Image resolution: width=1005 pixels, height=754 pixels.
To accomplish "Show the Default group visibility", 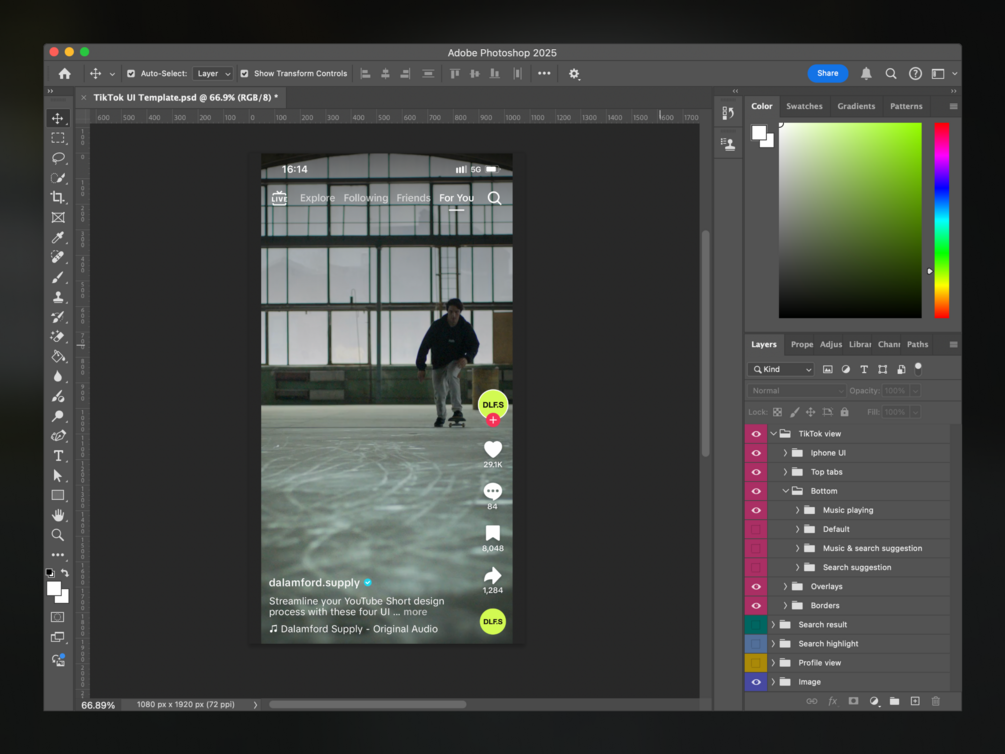I will click(x=756, y=530).
